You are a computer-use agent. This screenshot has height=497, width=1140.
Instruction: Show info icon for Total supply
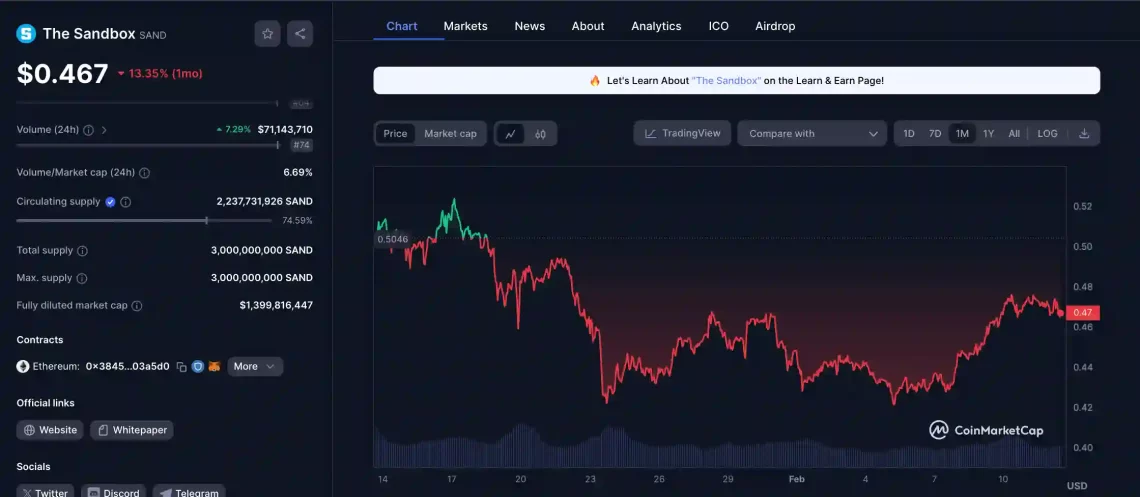point(82,251)
